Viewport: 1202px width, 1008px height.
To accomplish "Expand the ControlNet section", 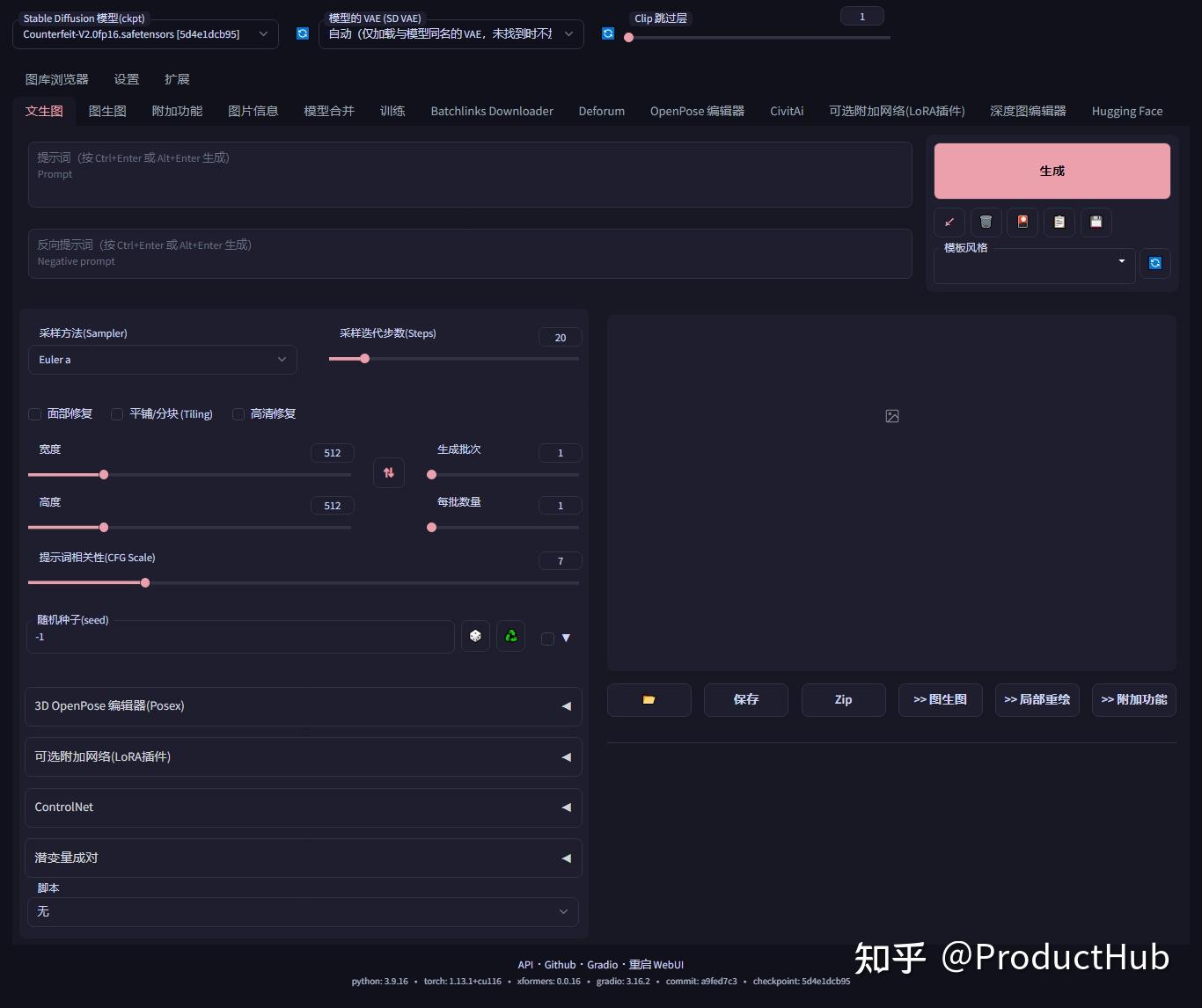I will coord(303,807).
